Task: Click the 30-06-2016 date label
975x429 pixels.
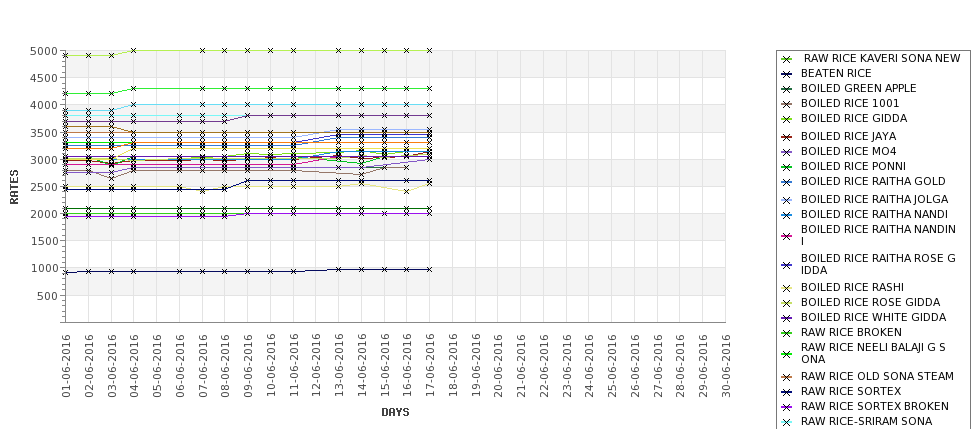Action: pyautogui.click(x=726, y=366)
